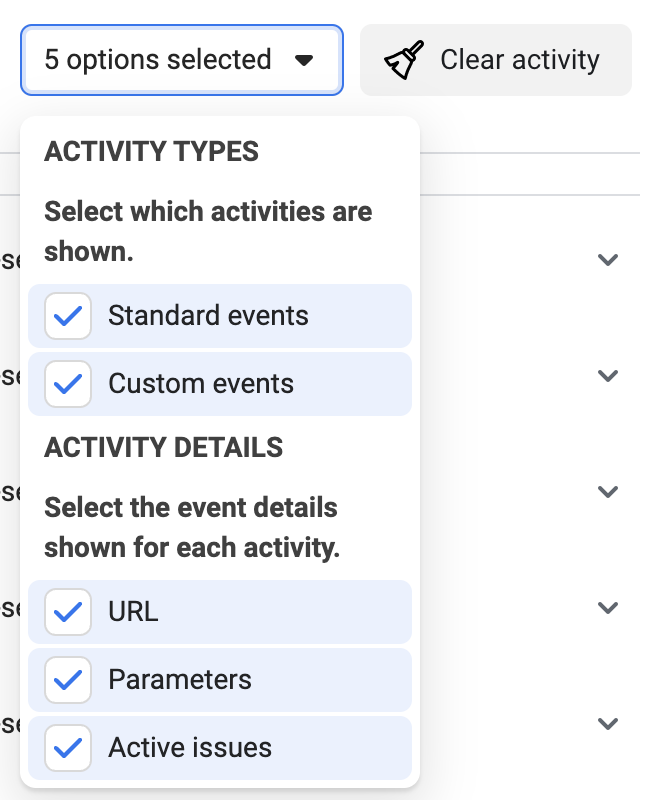Disable the Parameters checkbox
This screenshot has height=800, width=648.
pos(68,680)
